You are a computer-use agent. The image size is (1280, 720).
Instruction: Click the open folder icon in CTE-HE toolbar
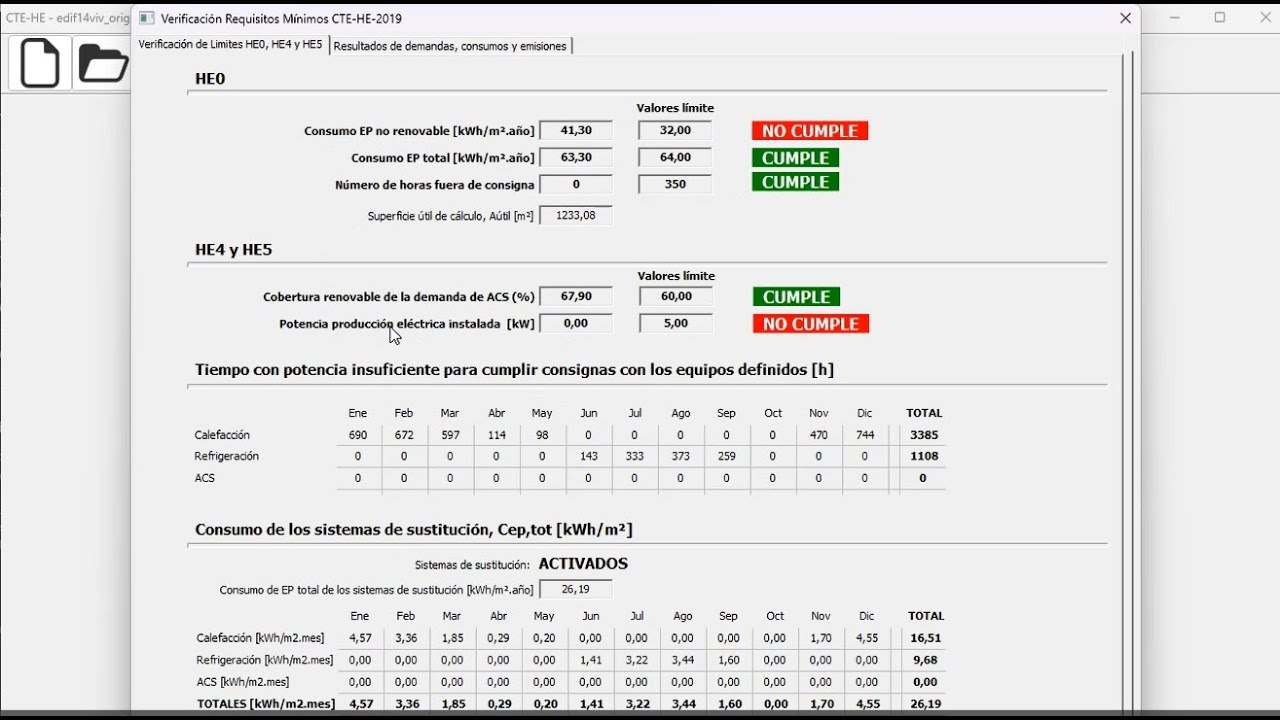(102, 63)
